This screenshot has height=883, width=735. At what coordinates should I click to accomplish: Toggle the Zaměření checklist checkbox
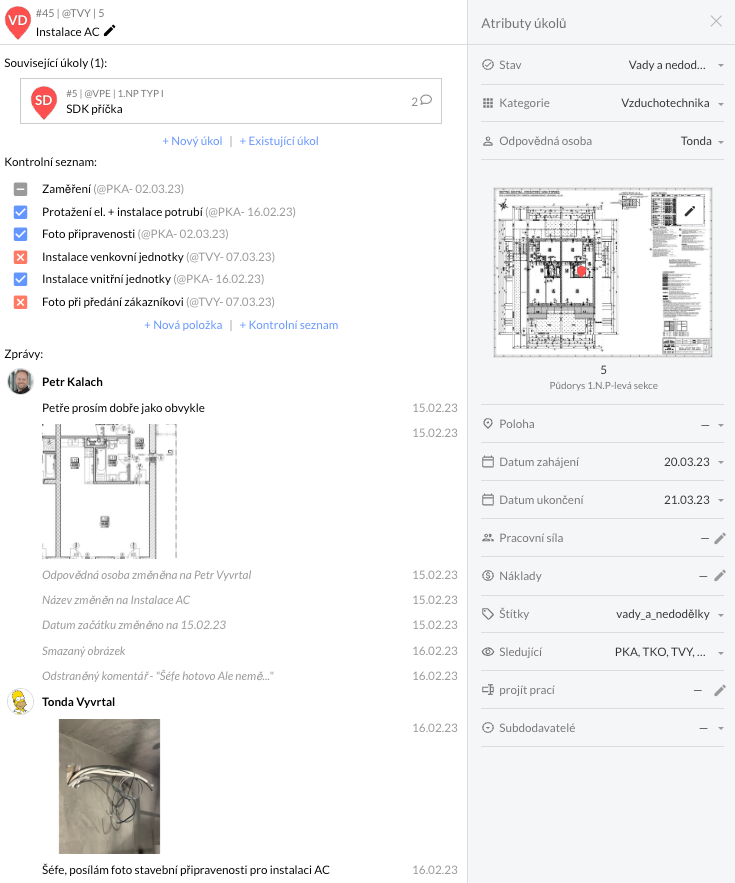pos(20,189)
